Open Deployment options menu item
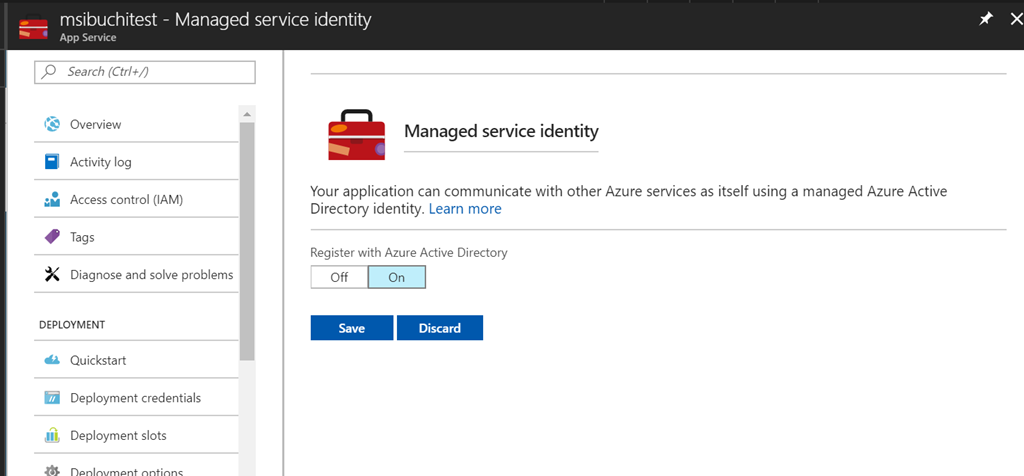 (126, 470)
